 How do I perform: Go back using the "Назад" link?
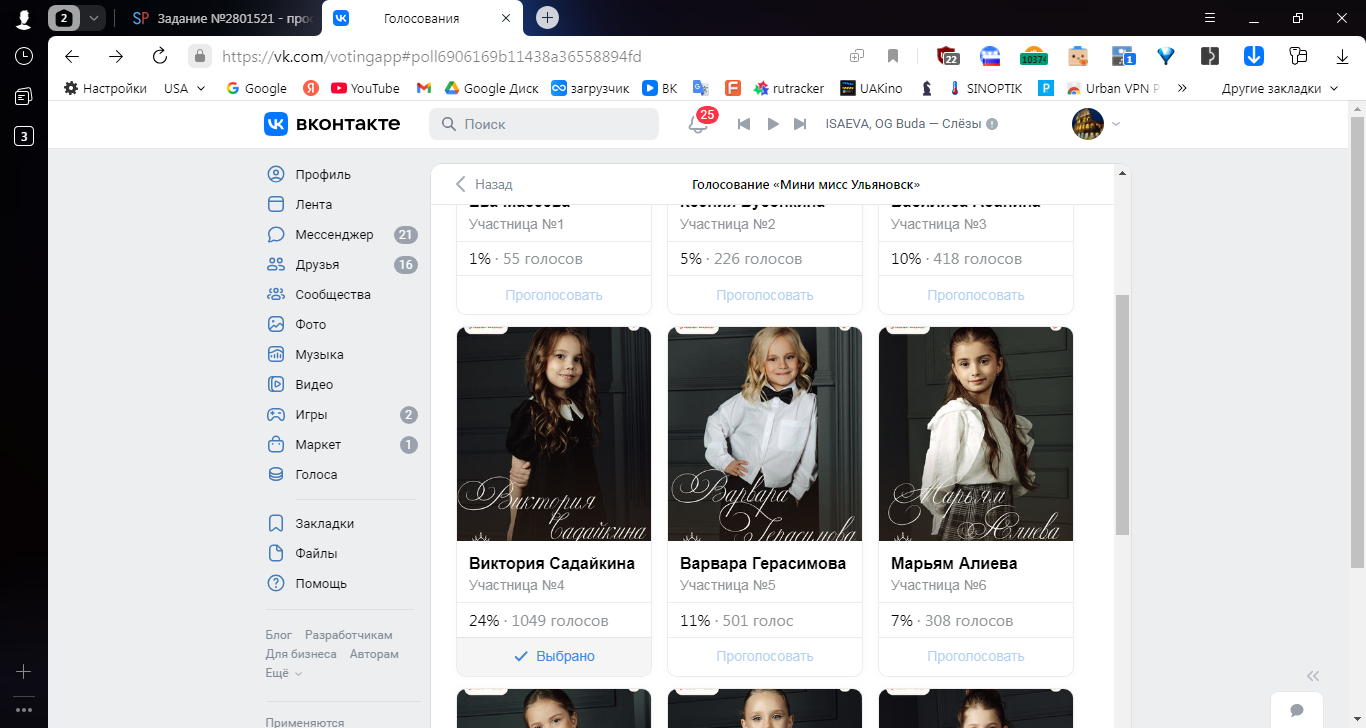484,184
